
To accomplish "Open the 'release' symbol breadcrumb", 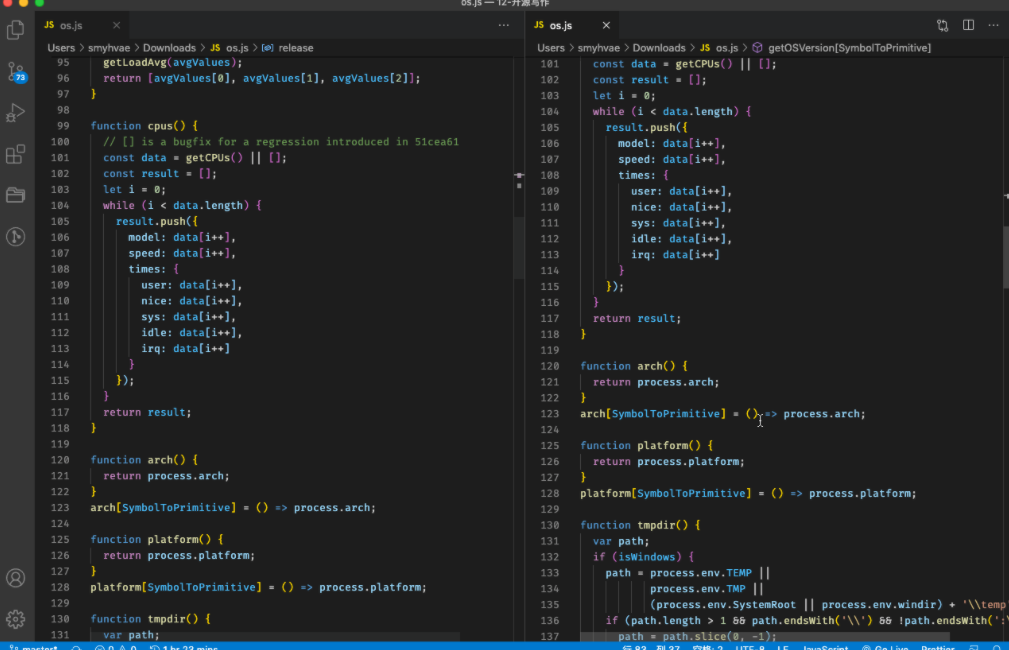I will tap(288, 48).
